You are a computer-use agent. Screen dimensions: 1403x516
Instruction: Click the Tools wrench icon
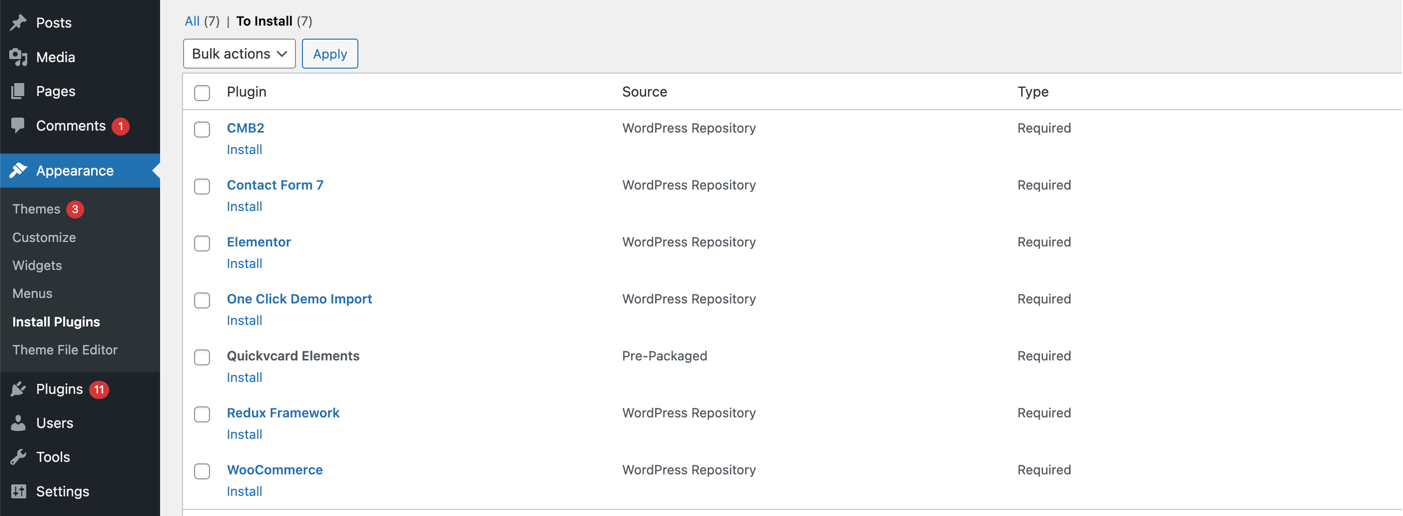coord(18,457)
